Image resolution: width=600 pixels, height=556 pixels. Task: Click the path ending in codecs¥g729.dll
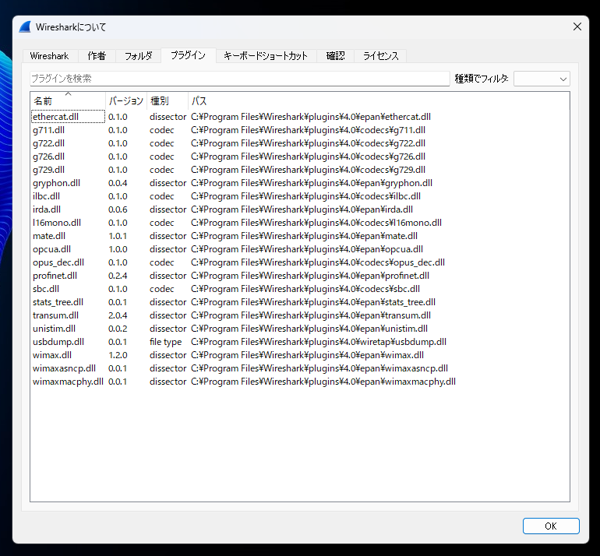click(x=308, y=170)
